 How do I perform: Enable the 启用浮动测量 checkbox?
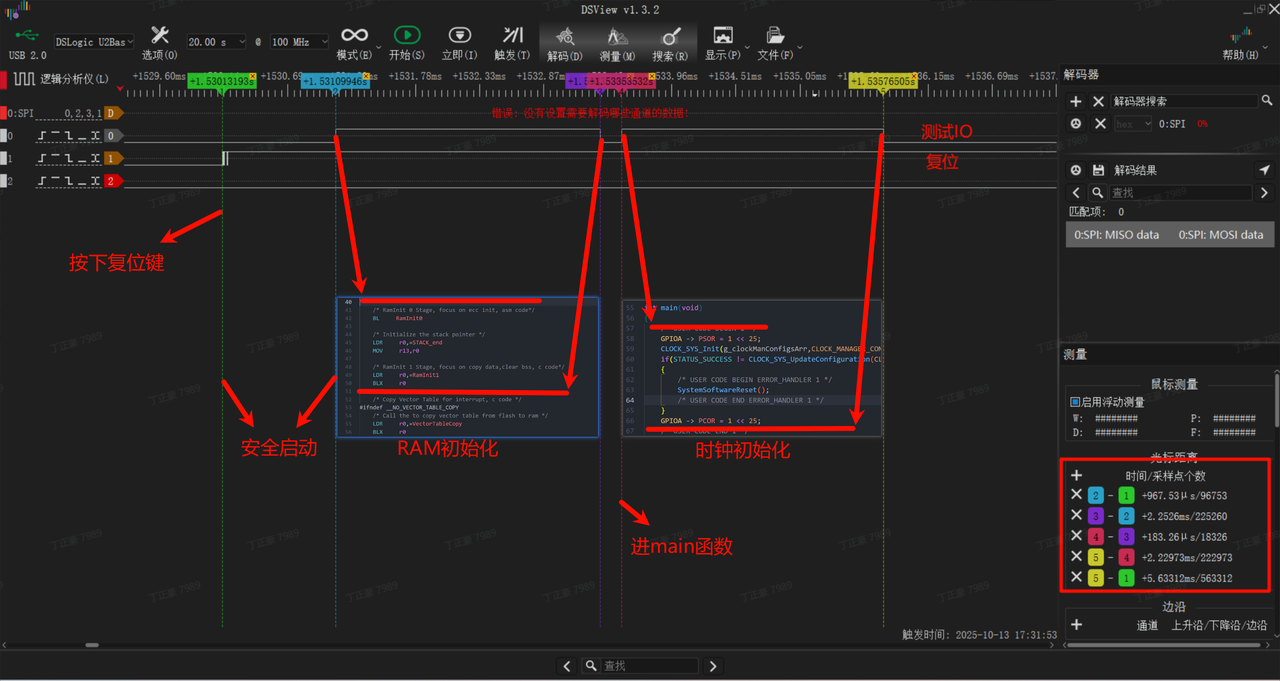pos(1075,401)
